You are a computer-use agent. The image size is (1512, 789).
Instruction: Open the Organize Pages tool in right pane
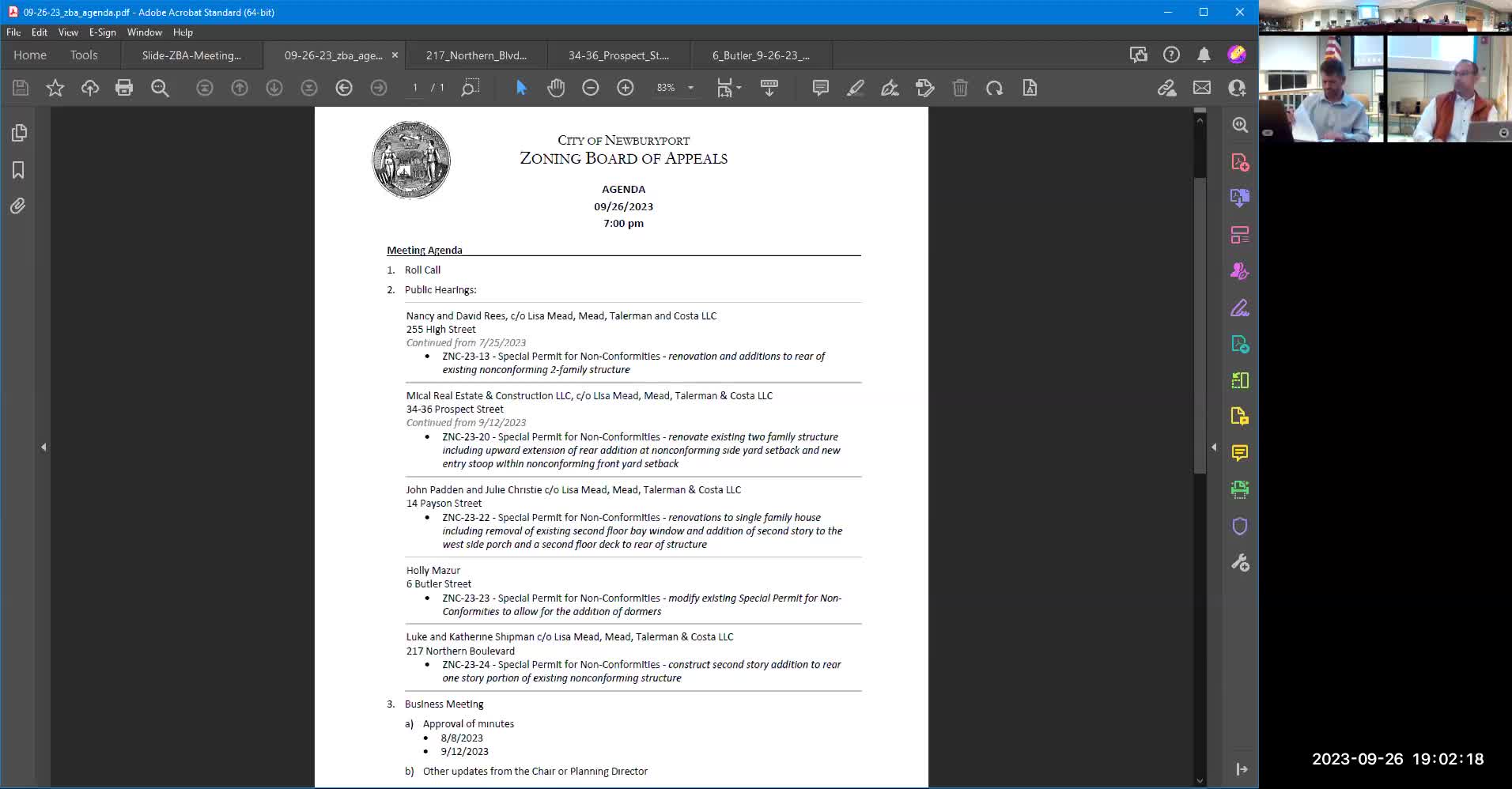pos(1240,380)
